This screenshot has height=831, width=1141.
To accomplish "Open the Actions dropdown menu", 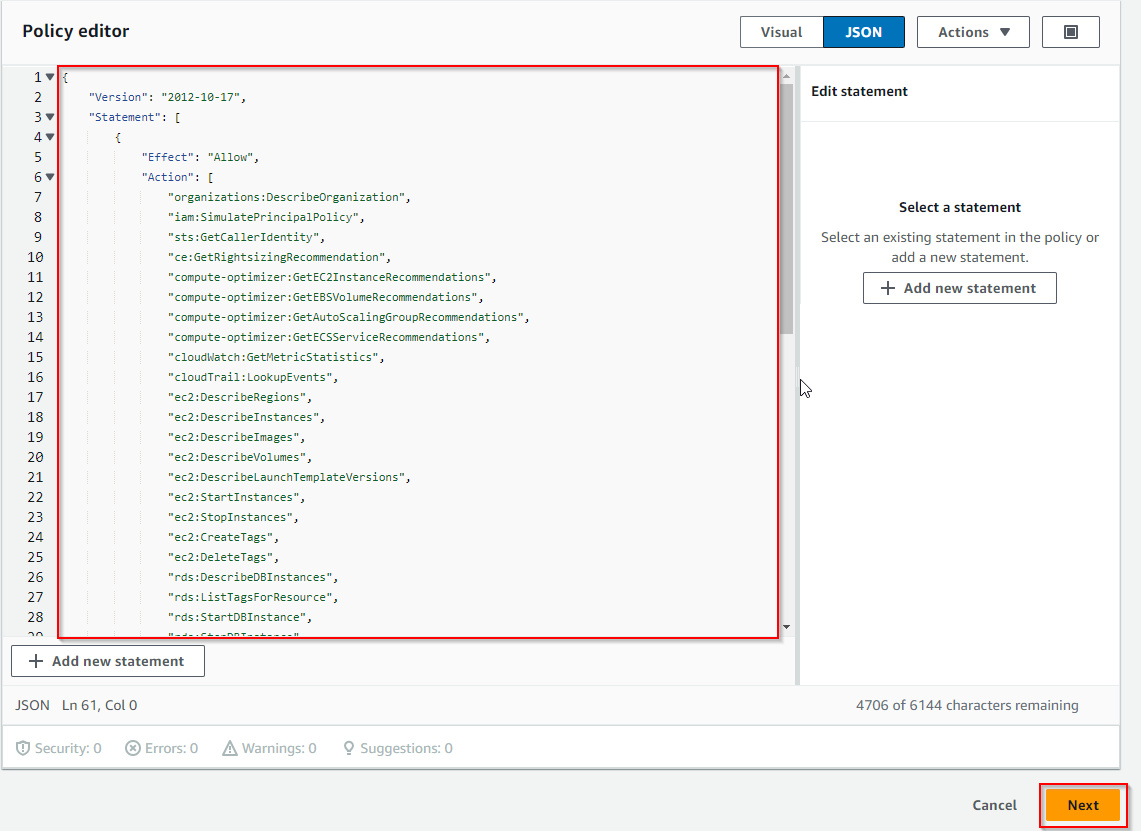I will 974,32.
